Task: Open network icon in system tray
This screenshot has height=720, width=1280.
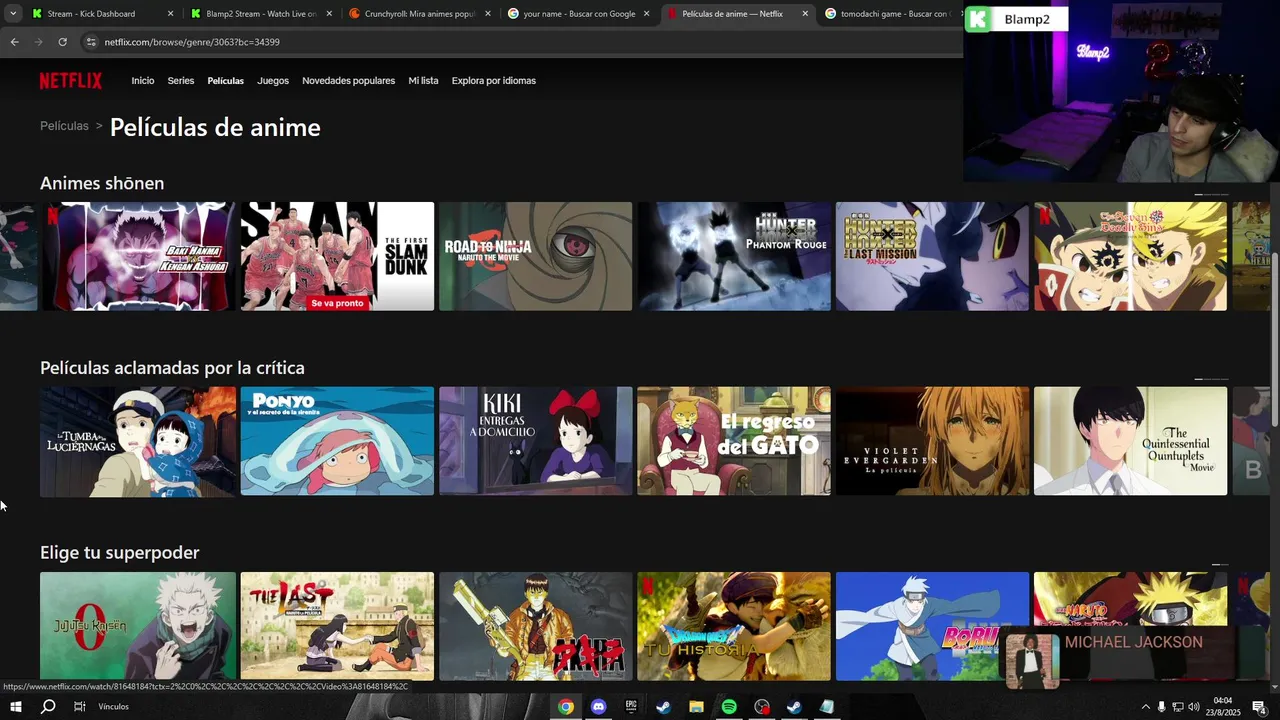Action: pyautogui.click(x=1178, y=707)
